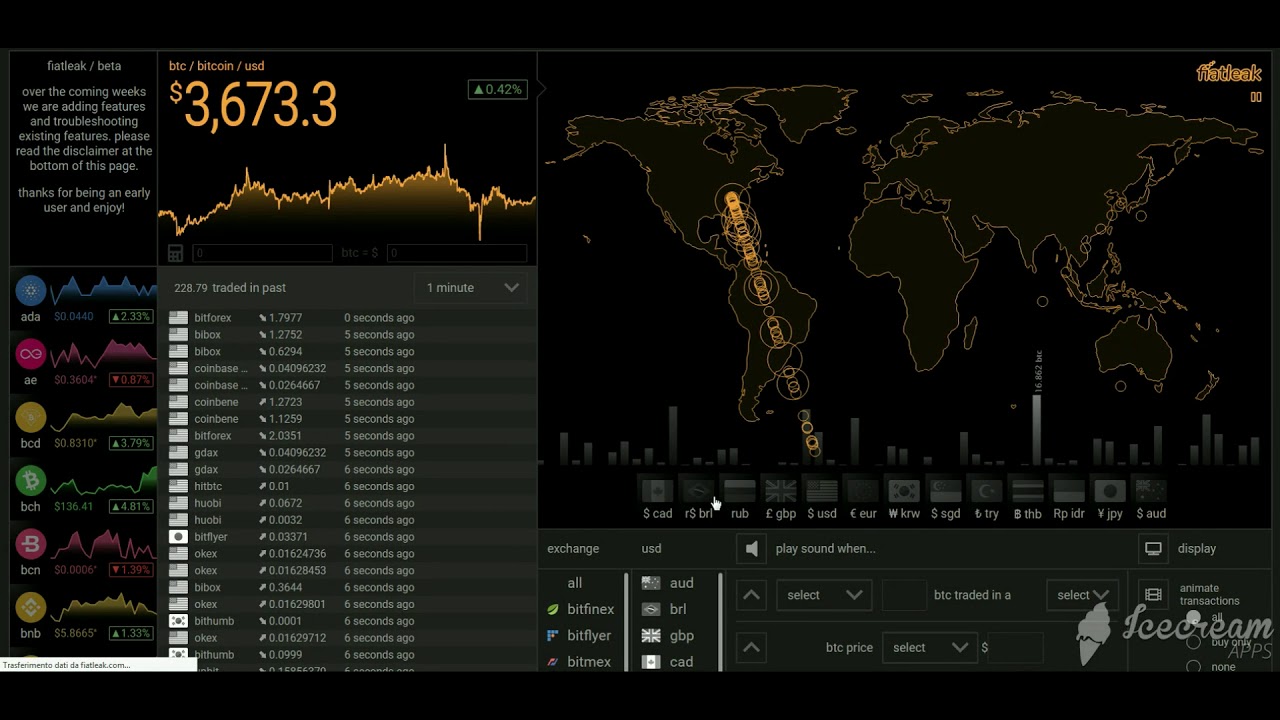Click the animate transactions film icon
The height and width of the screenshot is (720, 1280).
tap(1153, 595)
